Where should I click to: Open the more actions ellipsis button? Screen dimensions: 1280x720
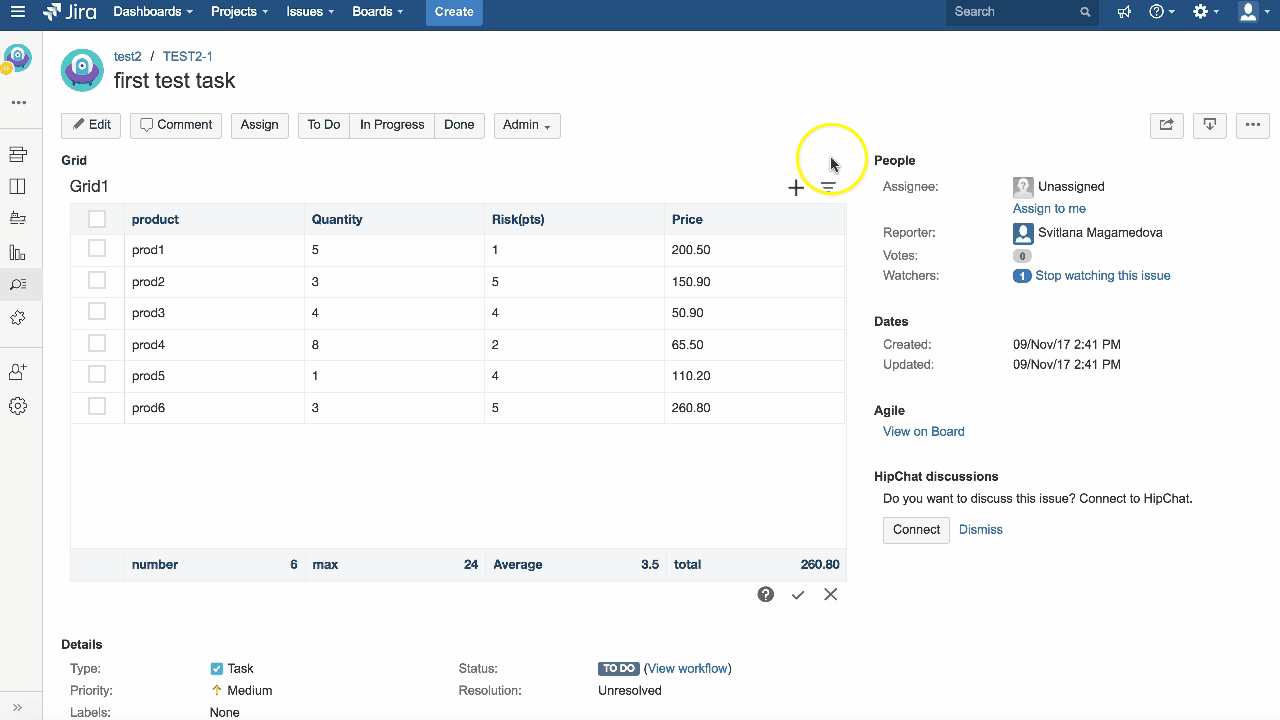tap(1253, 125)
